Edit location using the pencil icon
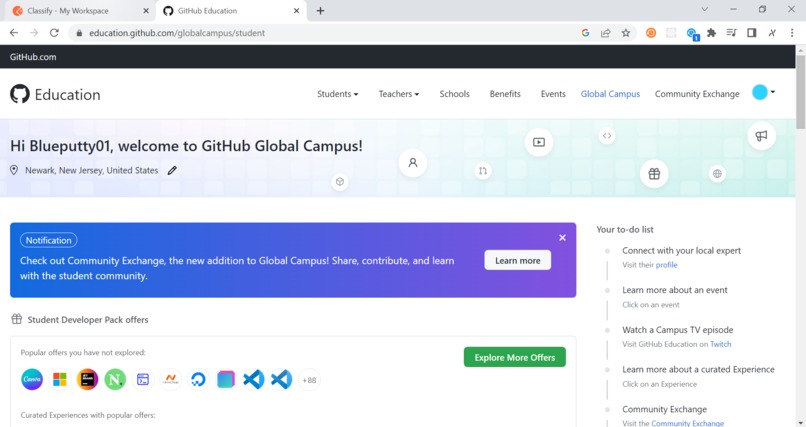 point(172,170)
